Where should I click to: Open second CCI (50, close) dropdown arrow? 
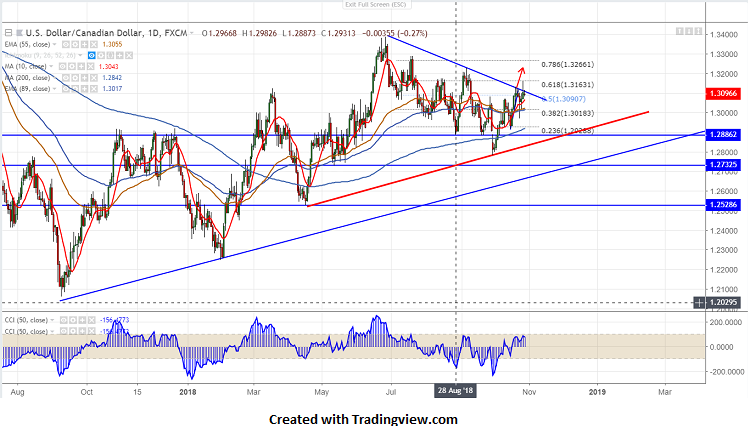click(x=52, y=332)
